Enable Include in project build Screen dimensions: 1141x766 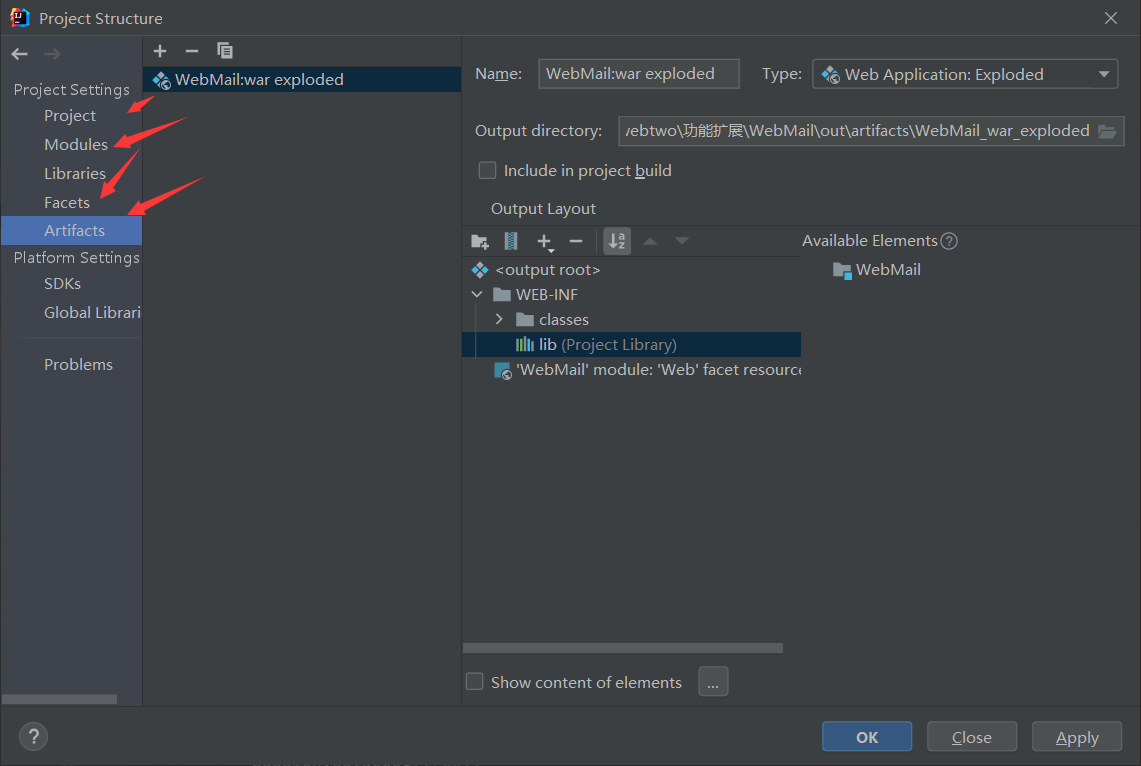[x=488, y=170]
